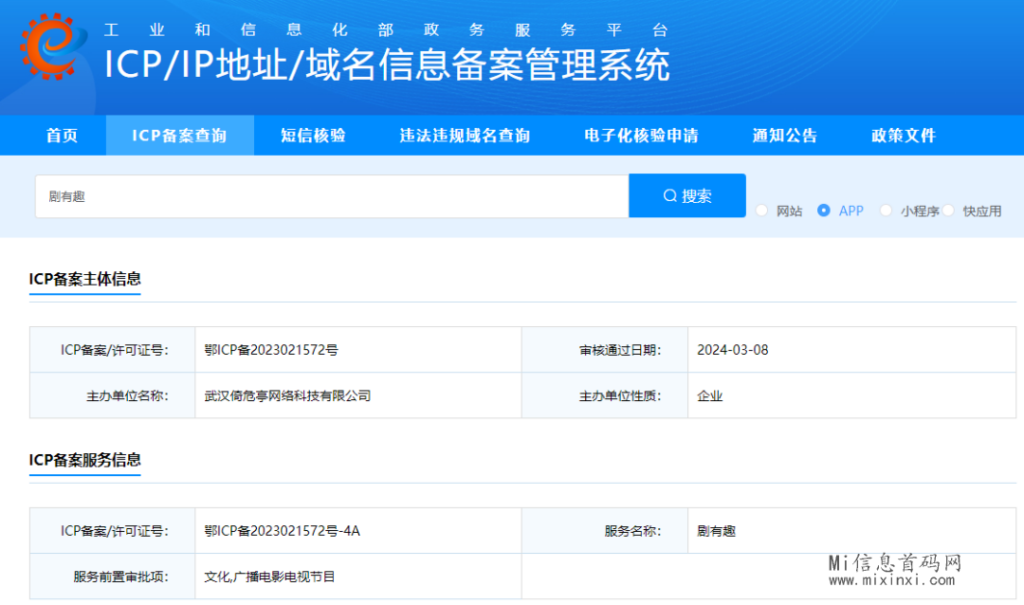
Task: Select the APP radio button
Action: [823, 211]
